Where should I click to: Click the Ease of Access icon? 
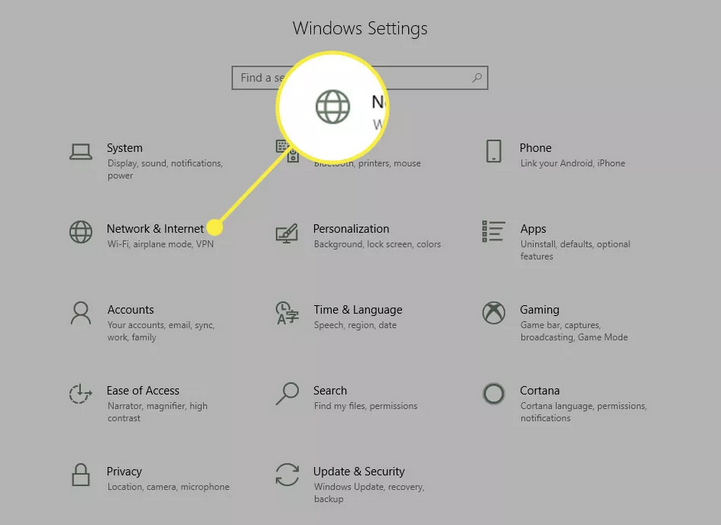point(80,394)
